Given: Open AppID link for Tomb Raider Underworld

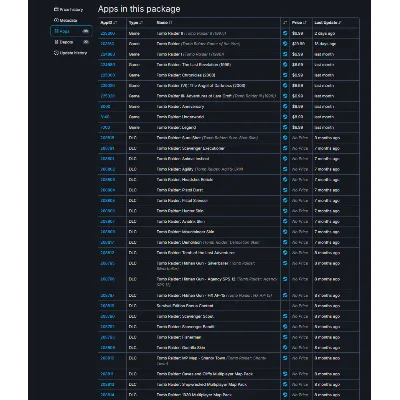Looking at the screenshot, I should [x=105, y=117].
